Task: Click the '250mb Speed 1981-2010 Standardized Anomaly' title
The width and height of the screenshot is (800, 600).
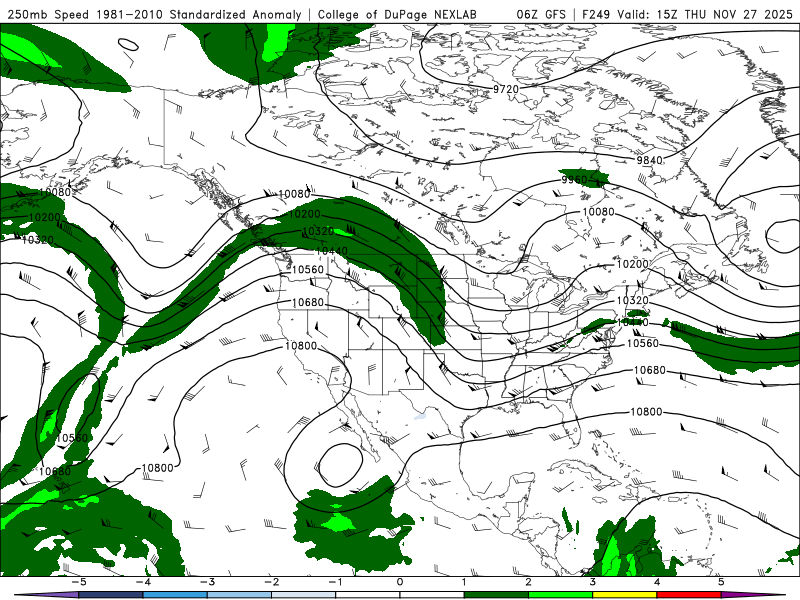Action: [154, 14]
